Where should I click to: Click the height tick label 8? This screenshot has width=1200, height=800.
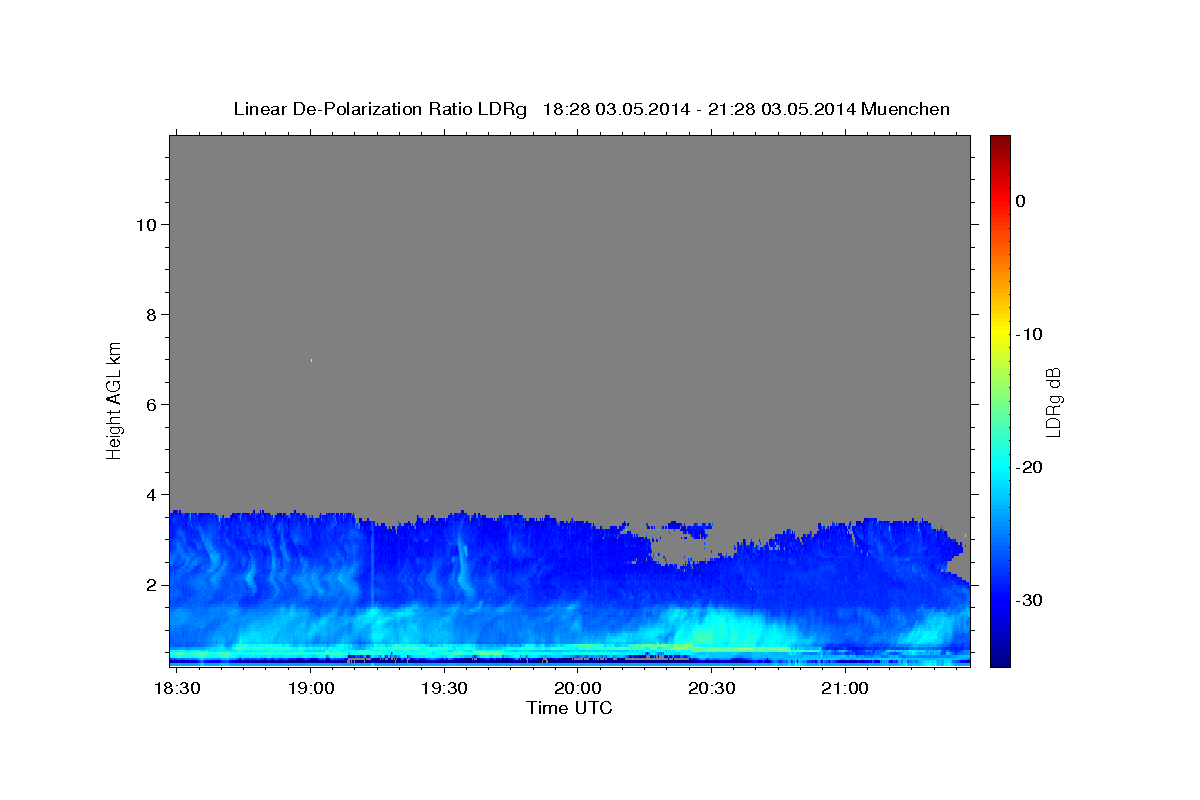click(x=149, y=314)
